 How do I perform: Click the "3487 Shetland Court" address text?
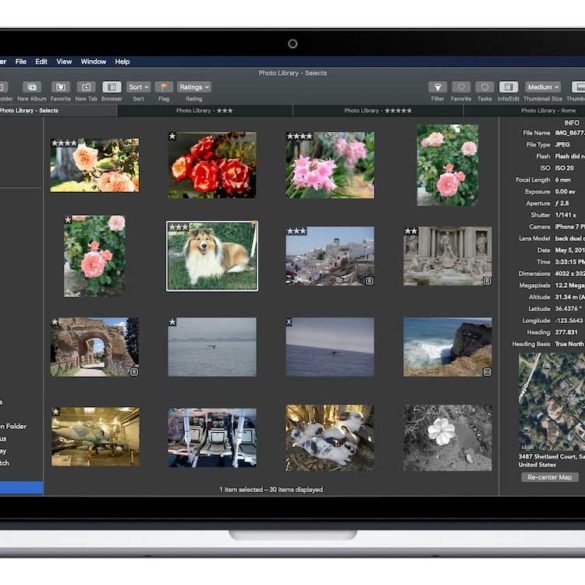(x=551, y=457)
